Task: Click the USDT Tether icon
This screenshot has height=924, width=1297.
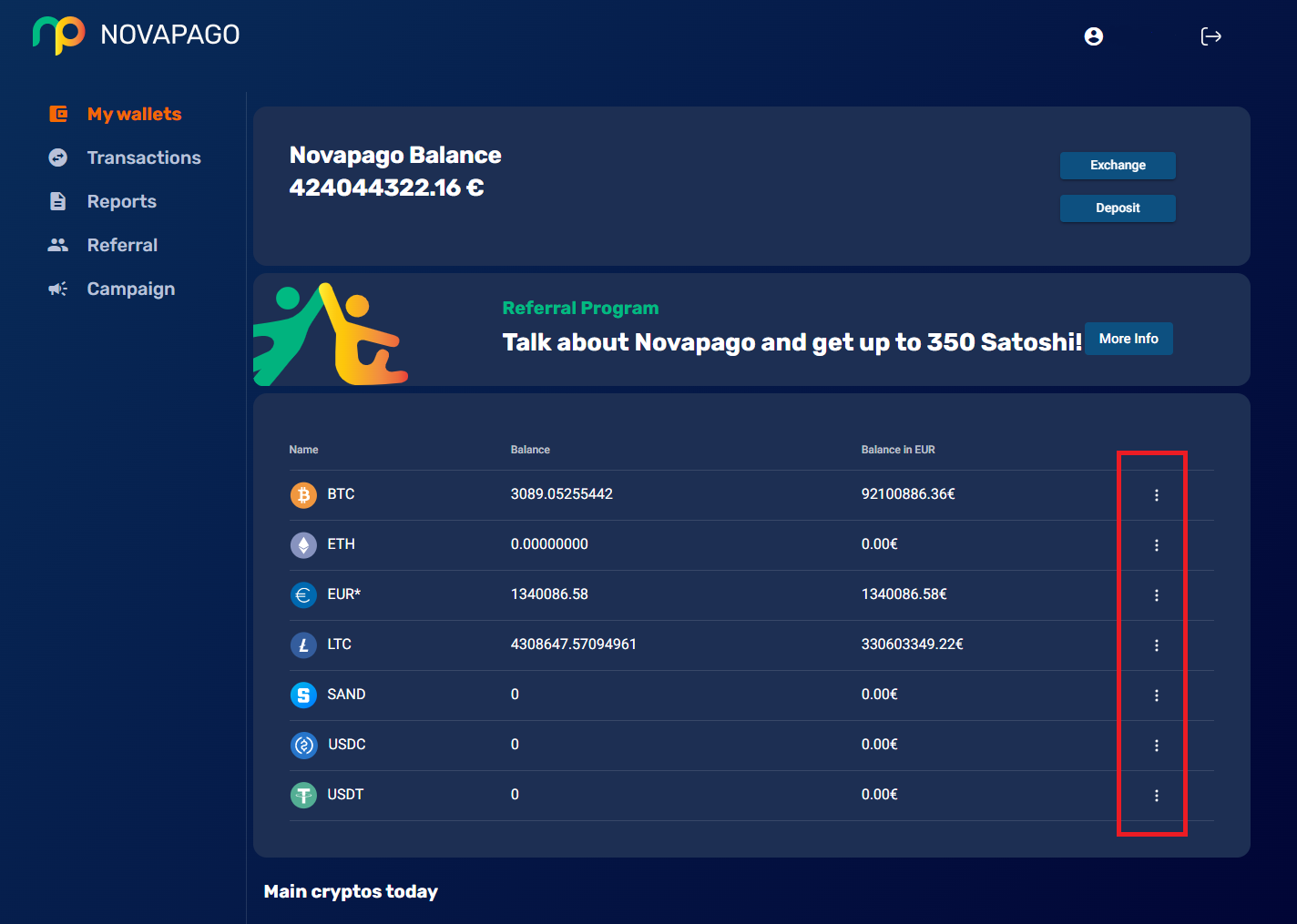Action: [x=303, y=795]
